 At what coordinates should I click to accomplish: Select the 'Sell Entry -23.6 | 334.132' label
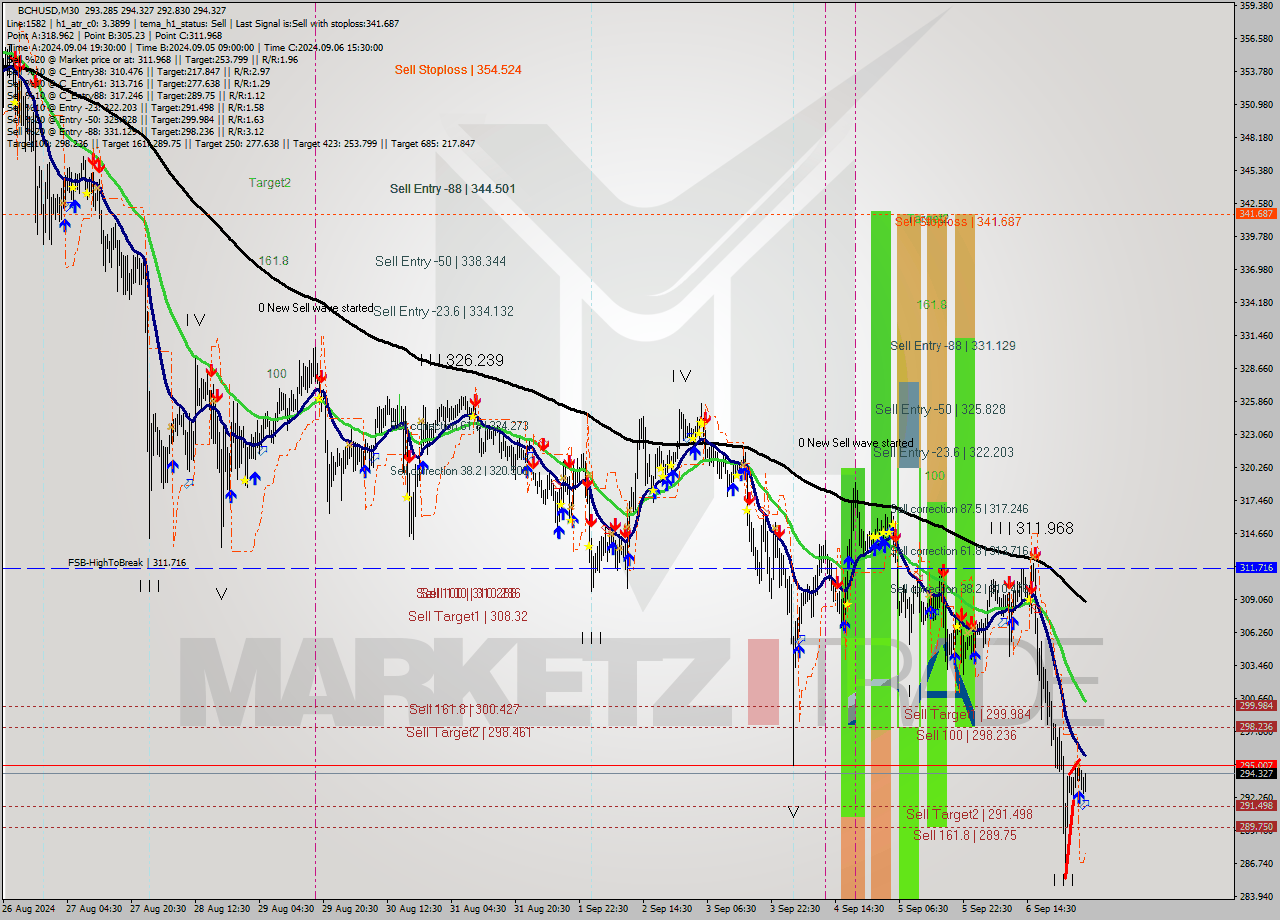[443, 312]
